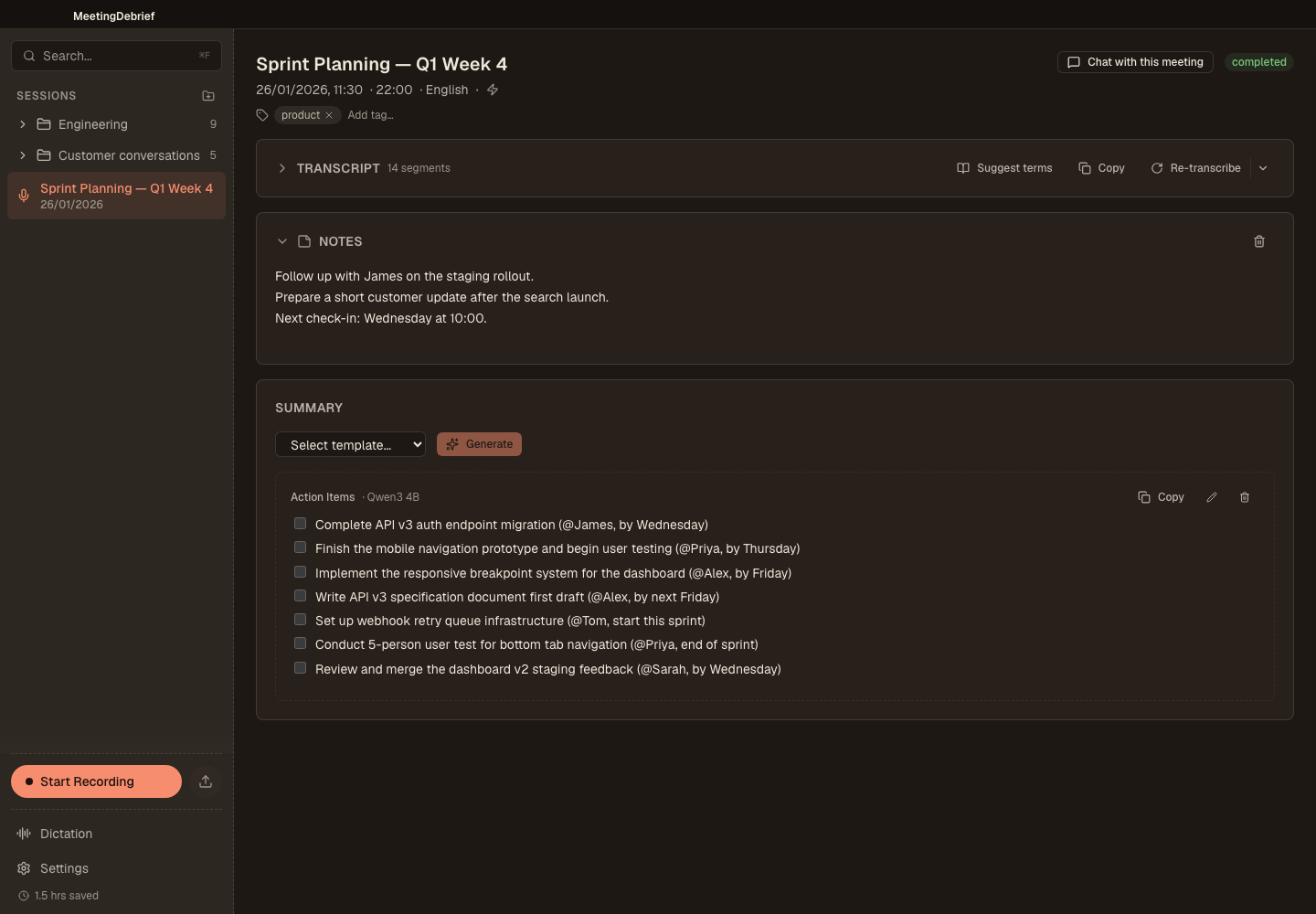Image resolution: width=1316 pixels, height=914 pixels.
Task: Copy the transcript
Action: point(1101,168)
